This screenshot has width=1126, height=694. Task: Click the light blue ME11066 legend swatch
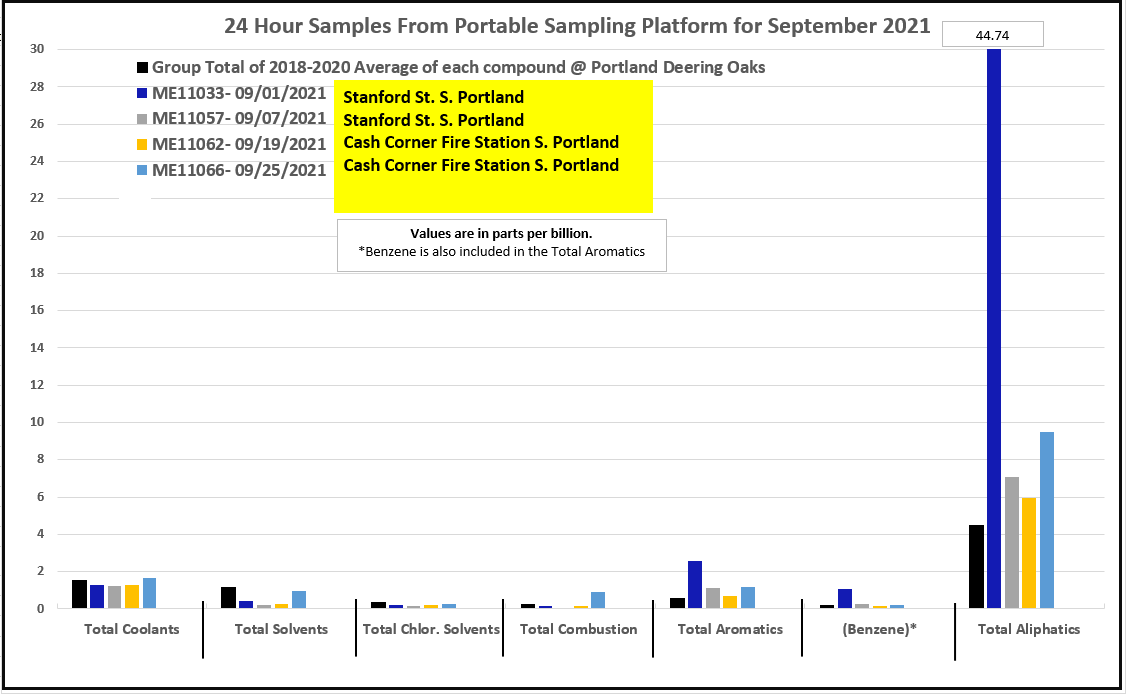tap(143, 171)
